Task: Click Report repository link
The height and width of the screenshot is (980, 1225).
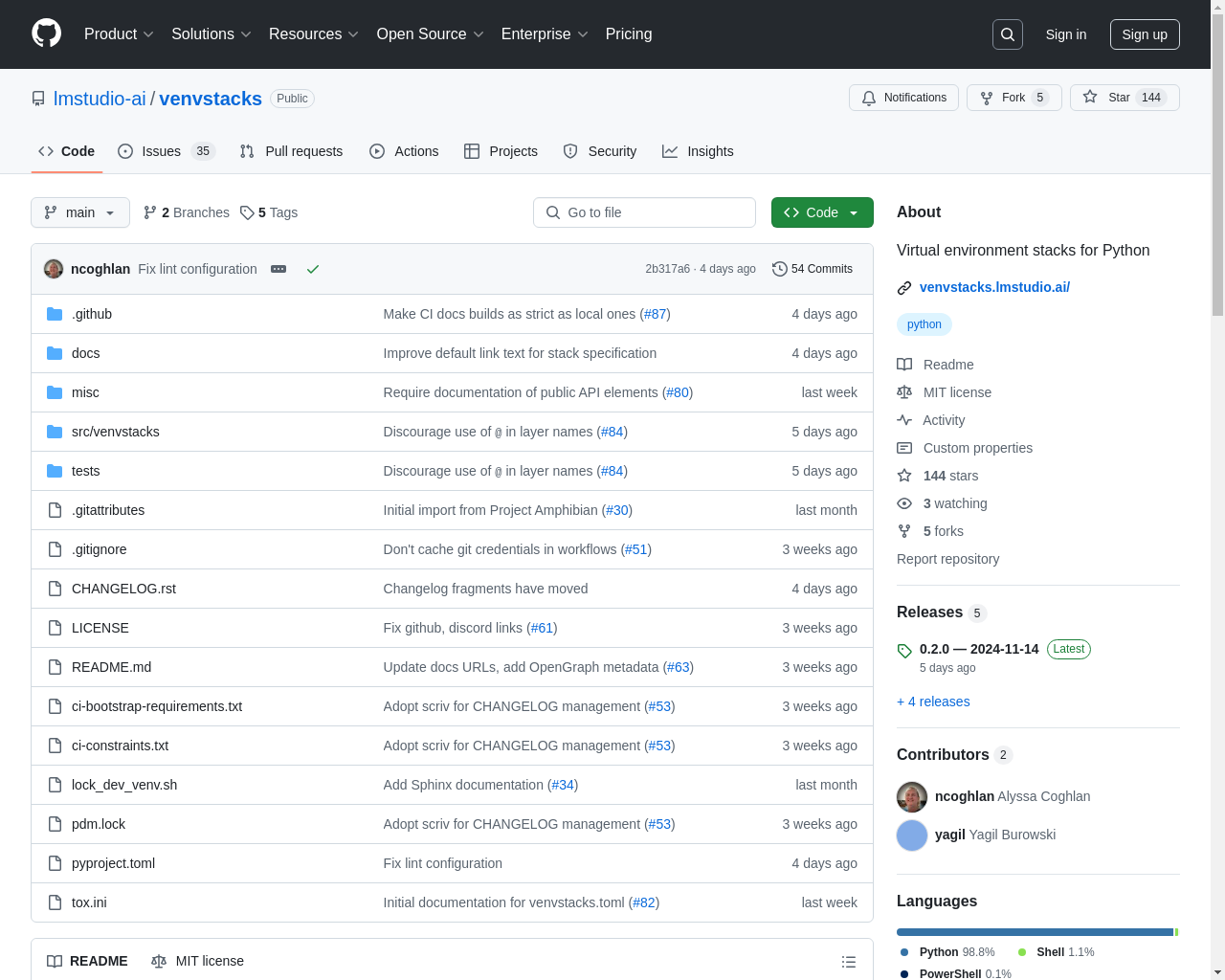Action: pyautogui.click(x=947, y=559)
